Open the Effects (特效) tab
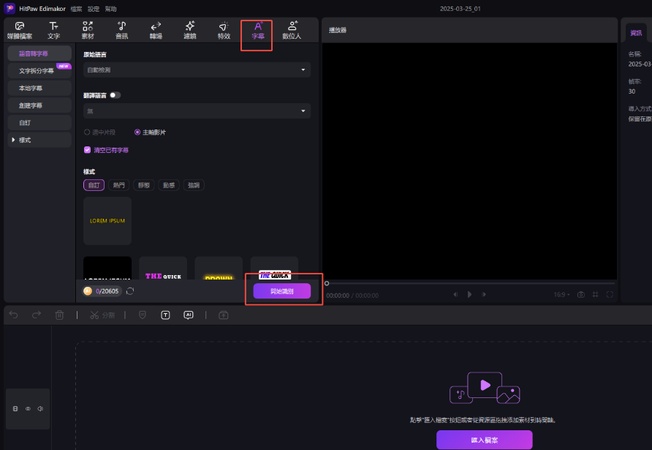This screenshot has height=450, width=652. pos(224,30)
